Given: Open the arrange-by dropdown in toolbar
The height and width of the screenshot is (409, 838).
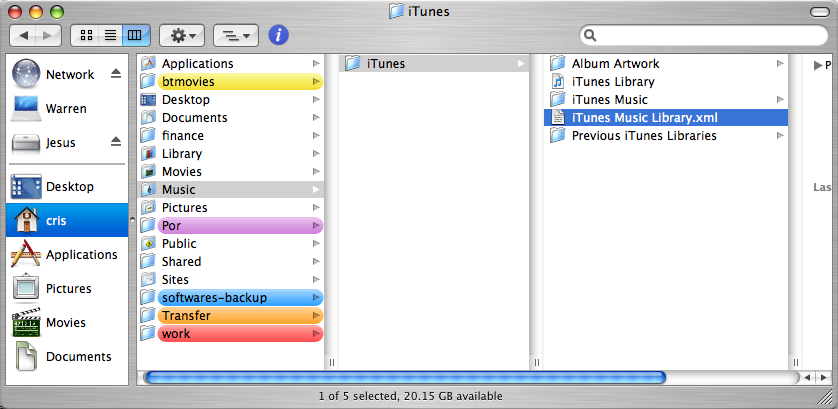Looking at the screenshot, I should pyautogui.click(x=236, y=35).
